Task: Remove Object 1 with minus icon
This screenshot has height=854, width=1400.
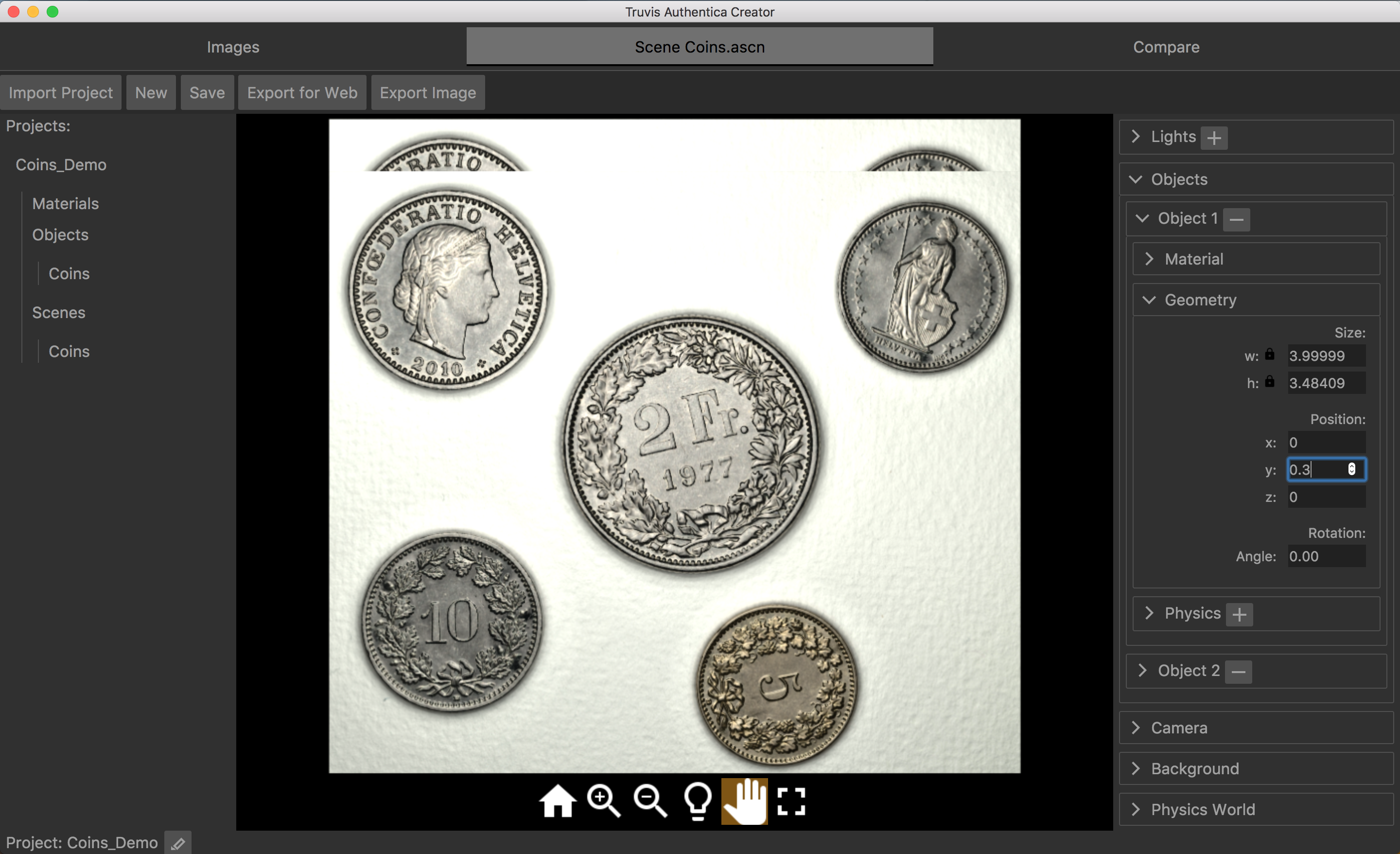Action: (x=1236, y=219)
